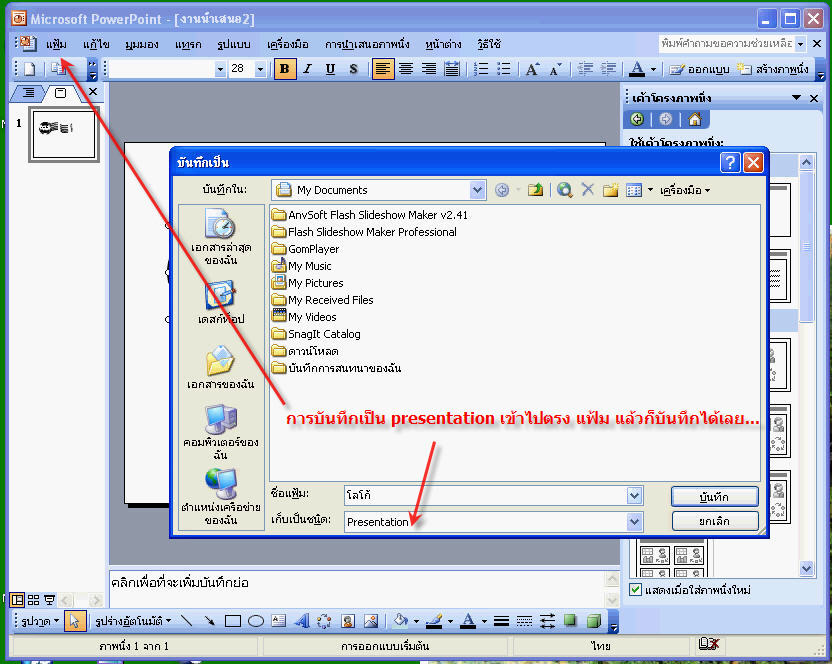Open the font name dropdown

pyautogui.click(x=220, y=69)
